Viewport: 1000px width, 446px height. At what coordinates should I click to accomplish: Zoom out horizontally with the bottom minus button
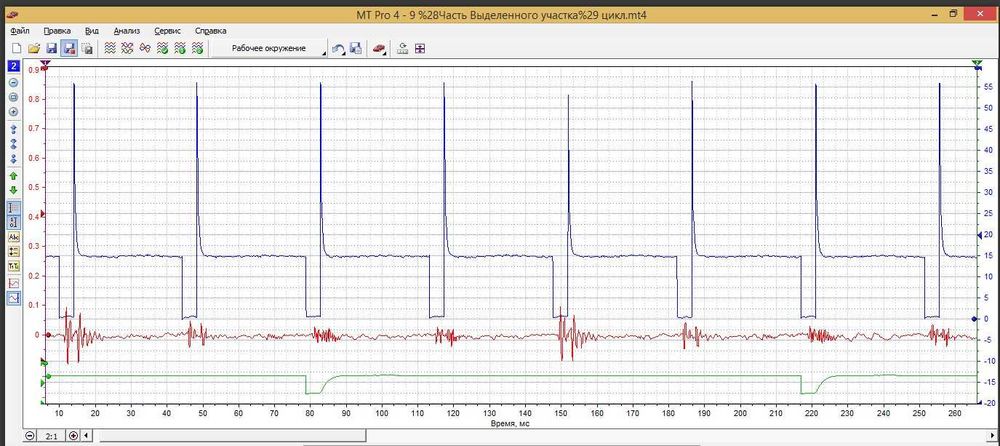click(x=30, y=436)
